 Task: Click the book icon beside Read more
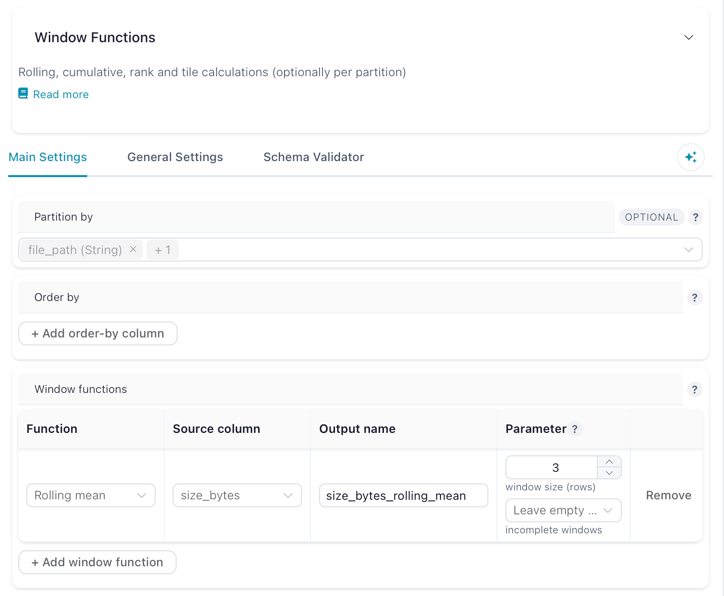23,94
